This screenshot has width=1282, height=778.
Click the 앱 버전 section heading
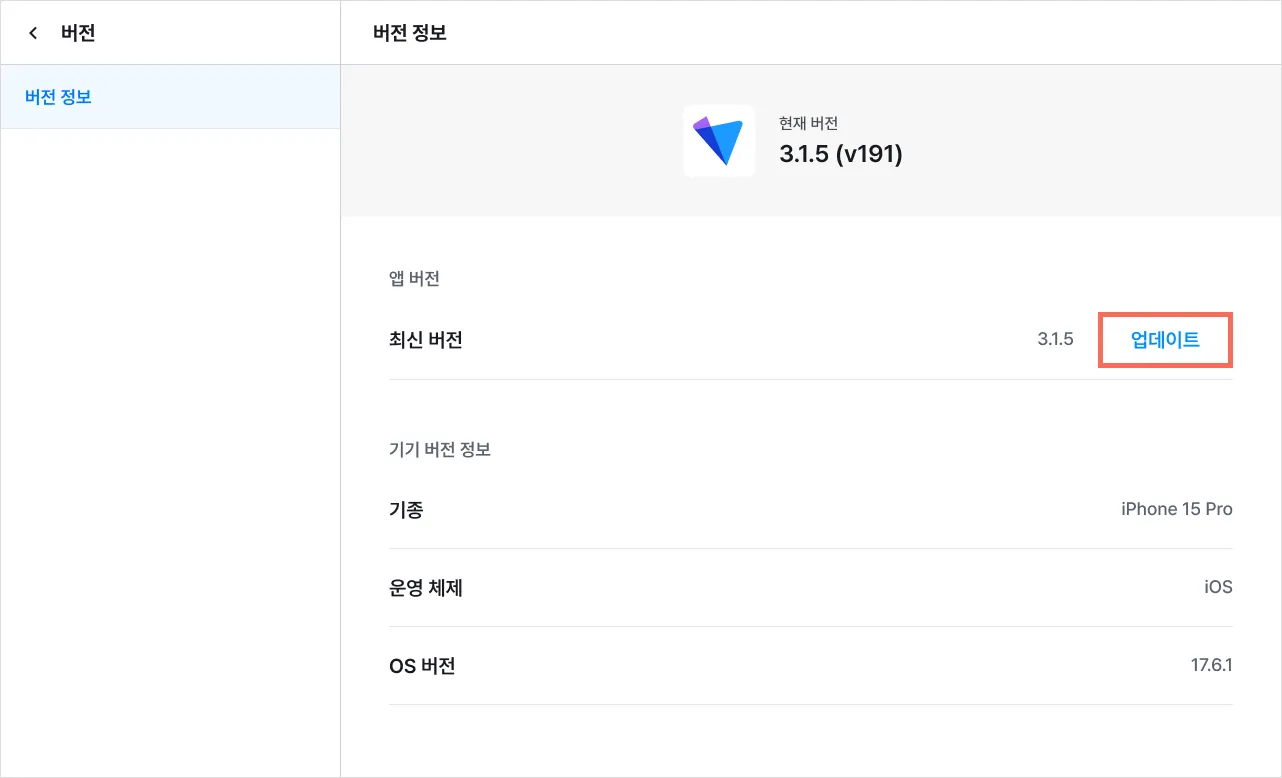[414, 279]
